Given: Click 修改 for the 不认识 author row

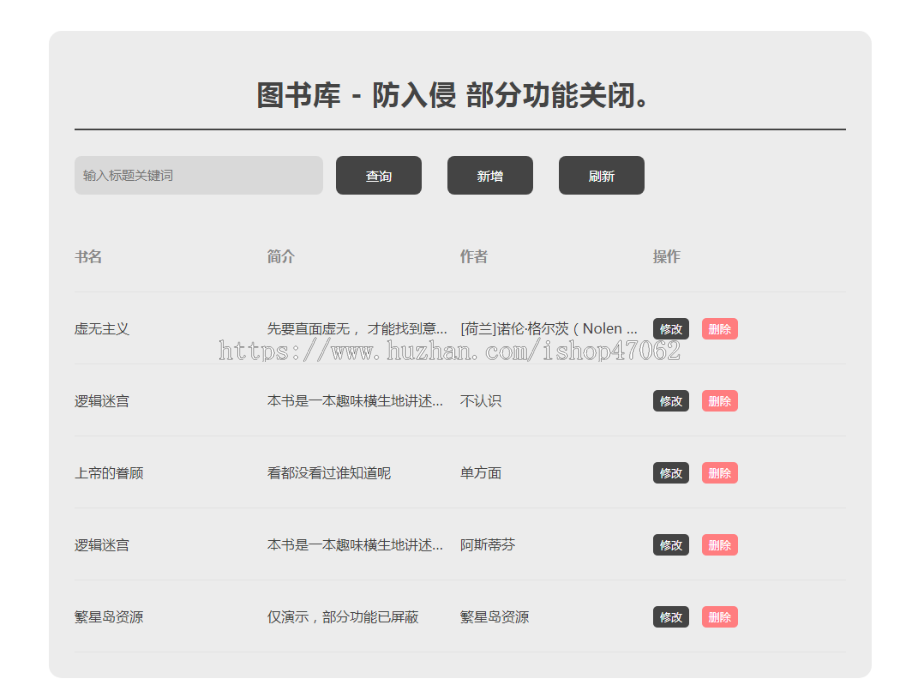Looking at the screenshot, I should pyautogui.click(x=671, y=401).
